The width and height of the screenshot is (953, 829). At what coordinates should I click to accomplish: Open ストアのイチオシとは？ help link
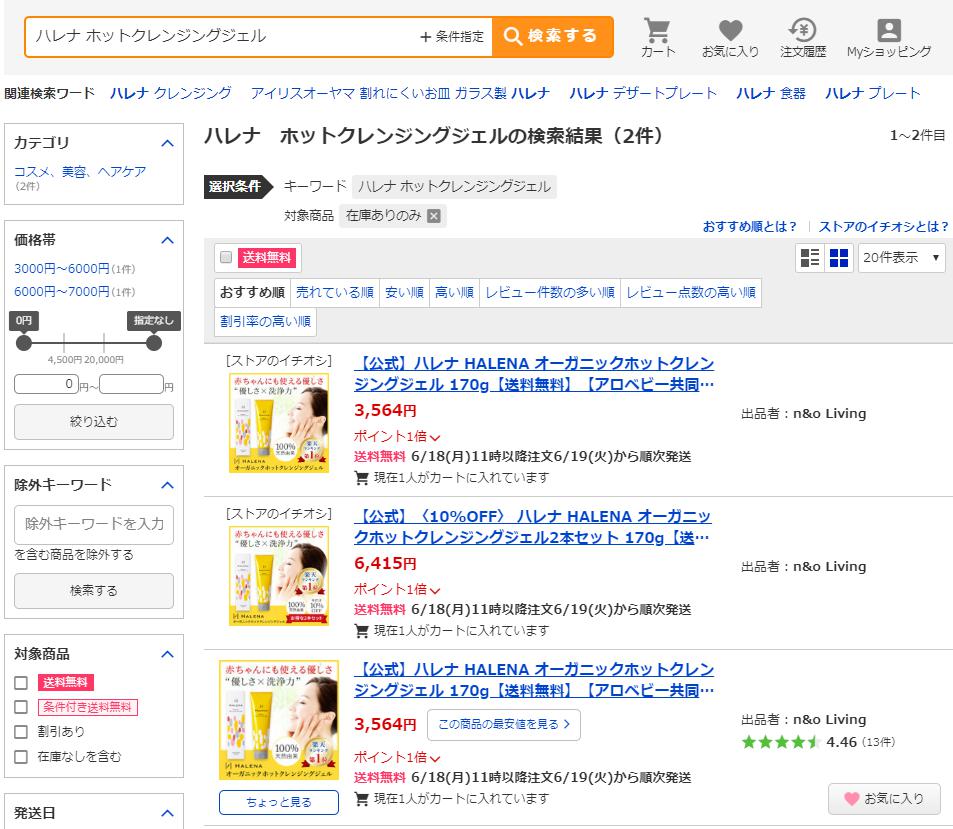tap(884, 227)
